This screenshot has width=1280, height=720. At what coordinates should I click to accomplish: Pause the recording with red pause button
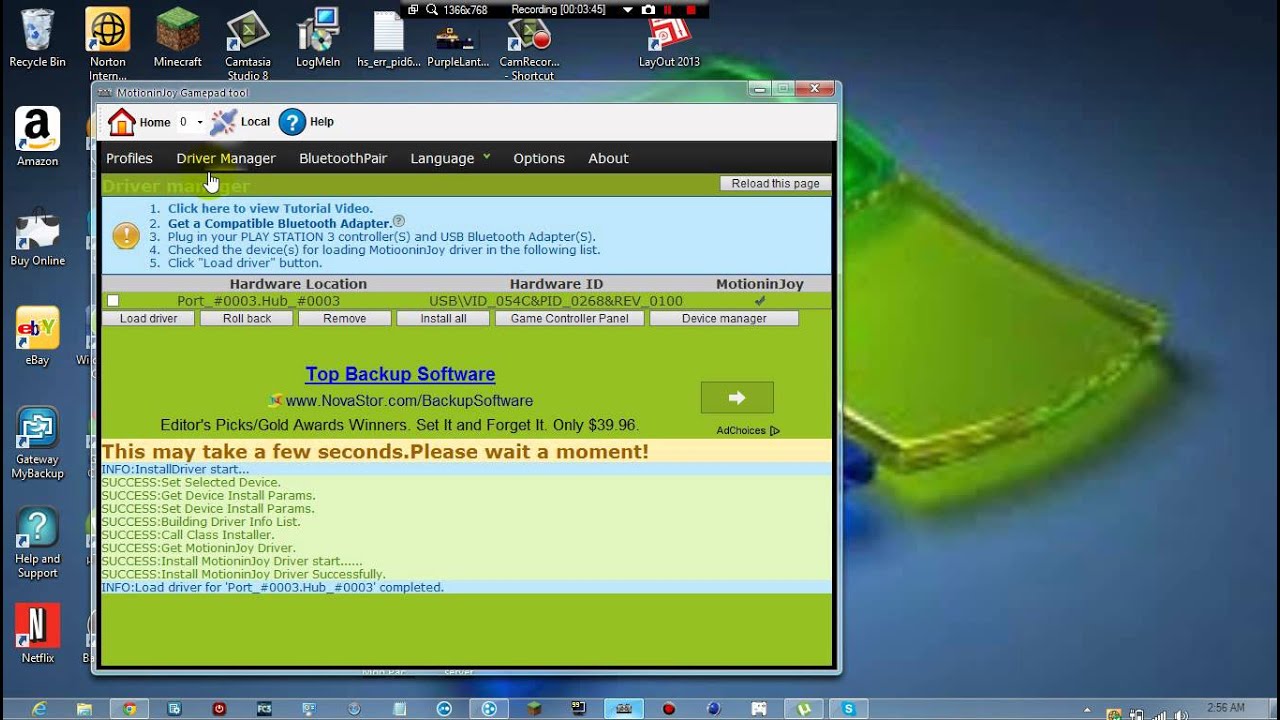[668, 9]
